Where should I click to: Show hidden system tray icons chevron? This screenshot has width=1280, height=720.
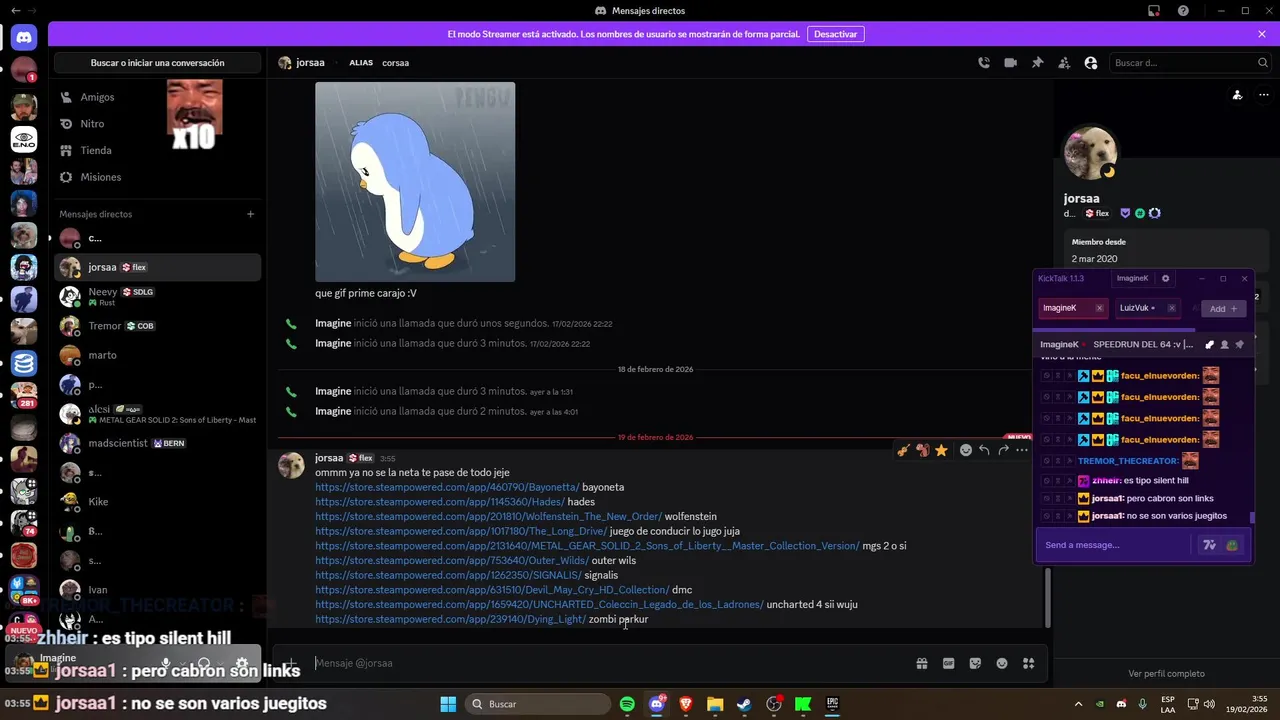(x=1078, y=704)
